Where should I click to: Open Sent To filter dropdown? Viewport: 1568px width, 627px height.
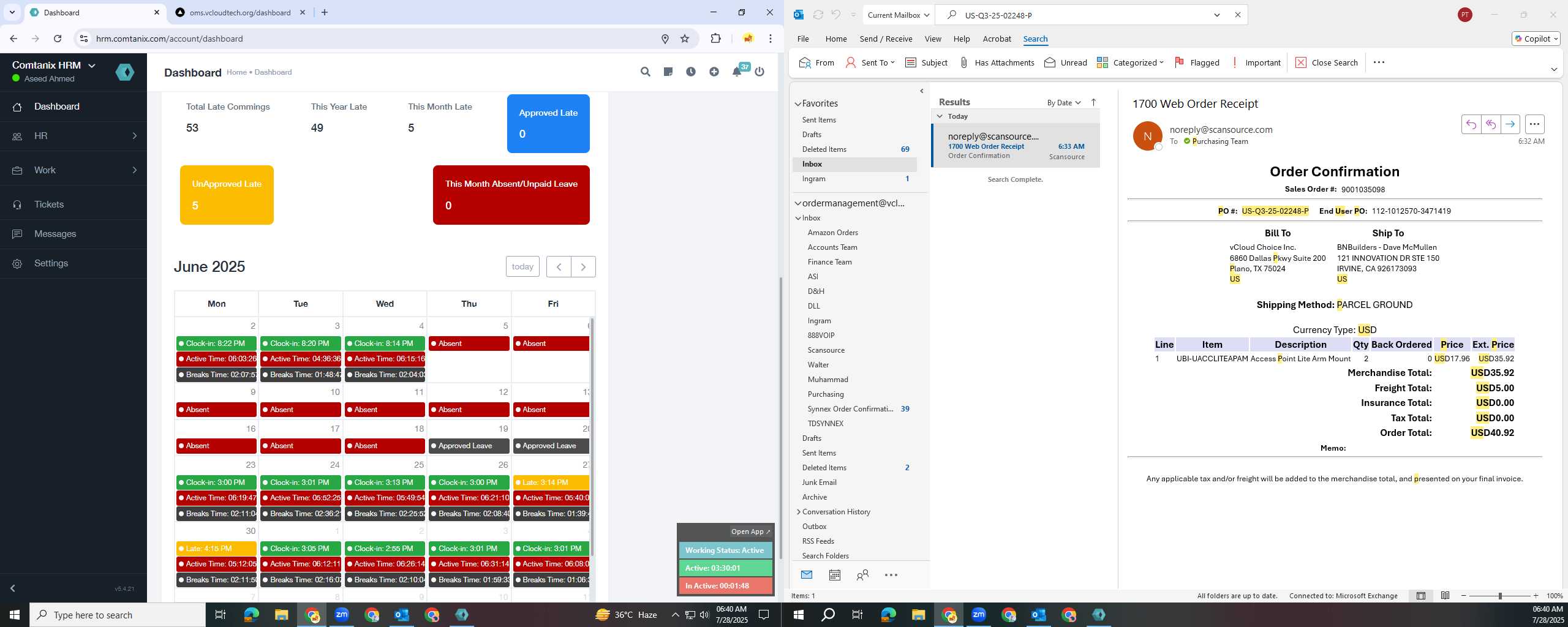tap(870, 62)
